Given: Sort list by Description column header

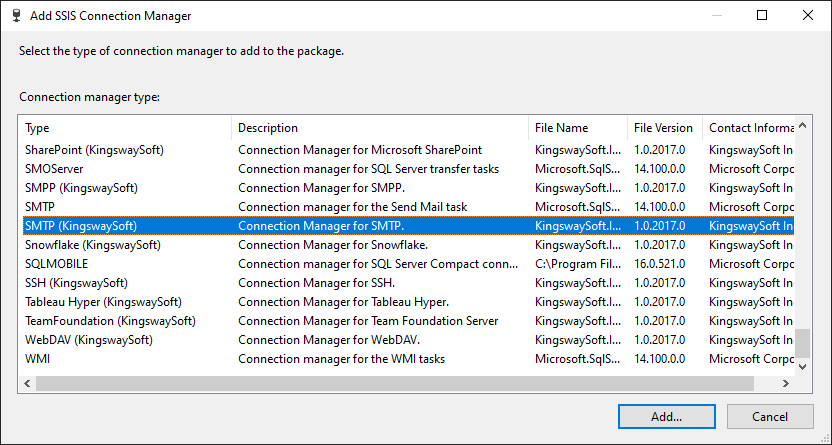Looking at the screenshot, I should pyautogui.click(x=380, y=128).
